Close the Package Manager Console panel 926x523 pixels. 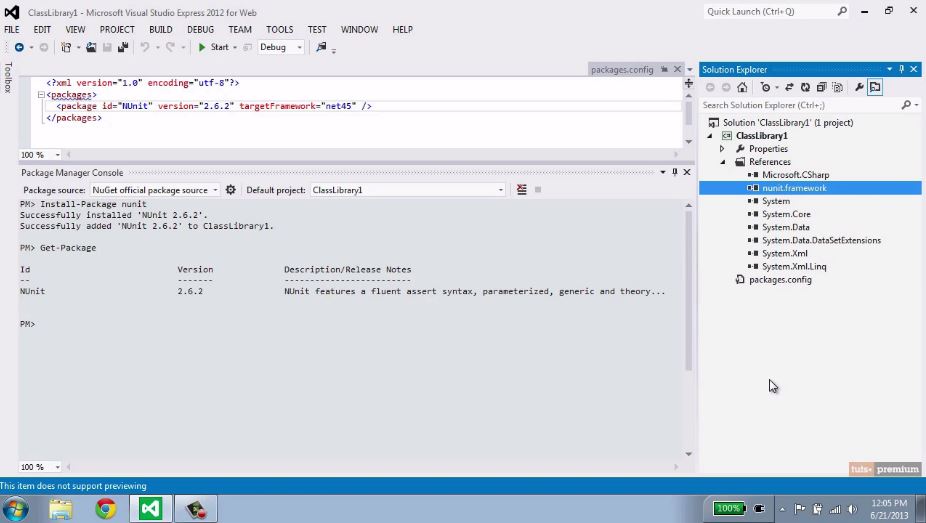coord(687,172)
